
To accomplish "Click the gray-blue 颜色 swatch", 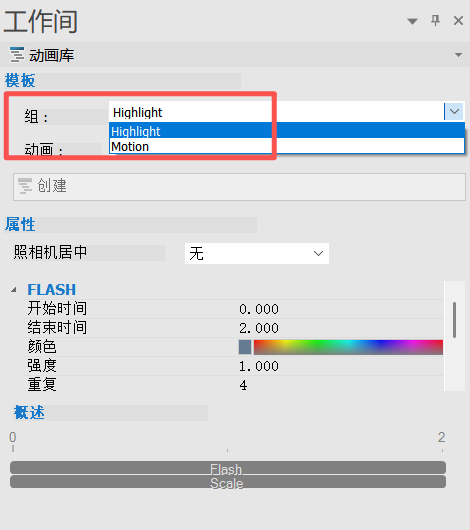I will point(245,347).
